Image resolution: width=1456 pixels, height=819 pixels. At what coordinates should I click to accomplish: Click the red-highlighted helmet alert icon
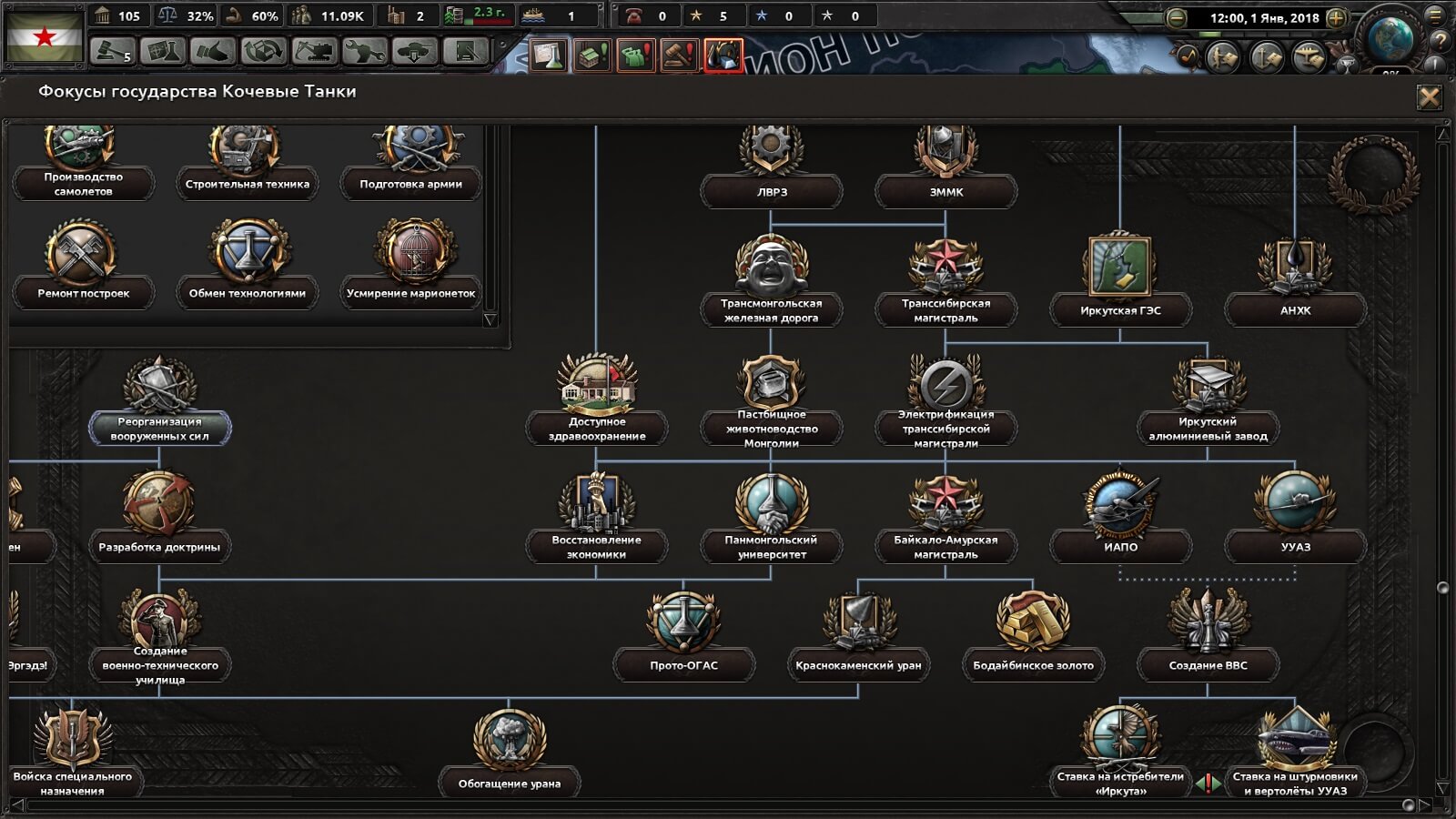point(723,56)
